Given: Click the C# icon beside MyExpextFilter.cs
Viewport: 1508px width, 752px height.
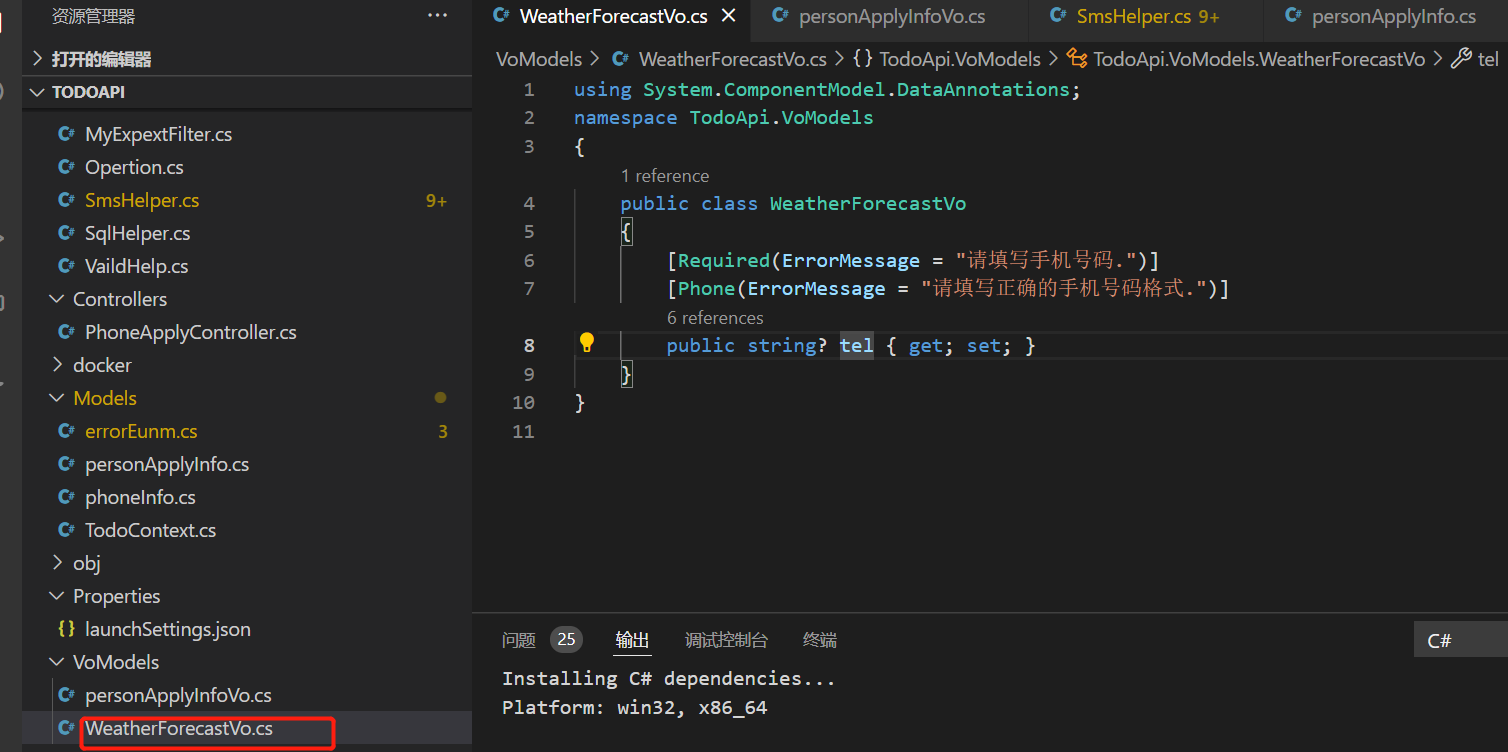Looking at the screenshot, I should coord(66,134).
